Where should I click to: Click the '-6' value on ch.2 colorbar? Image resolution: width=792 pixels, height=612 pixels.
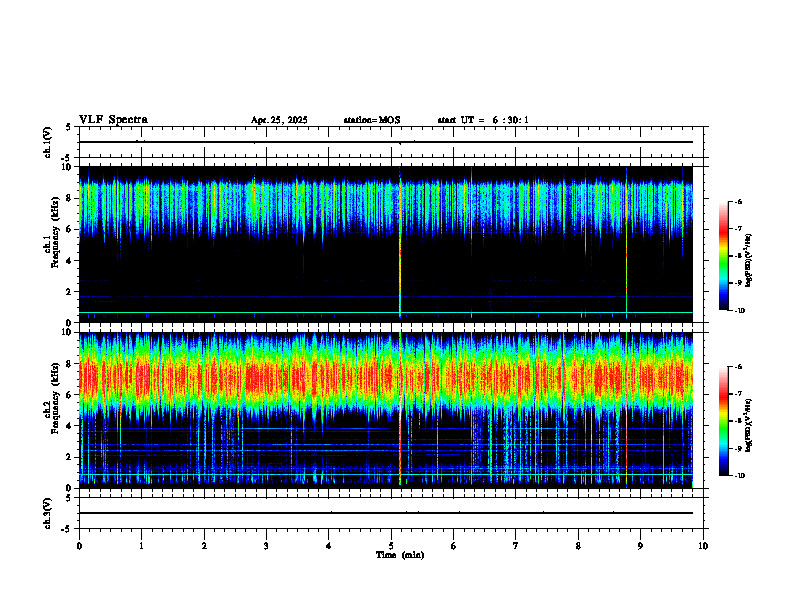pos(738,367)
